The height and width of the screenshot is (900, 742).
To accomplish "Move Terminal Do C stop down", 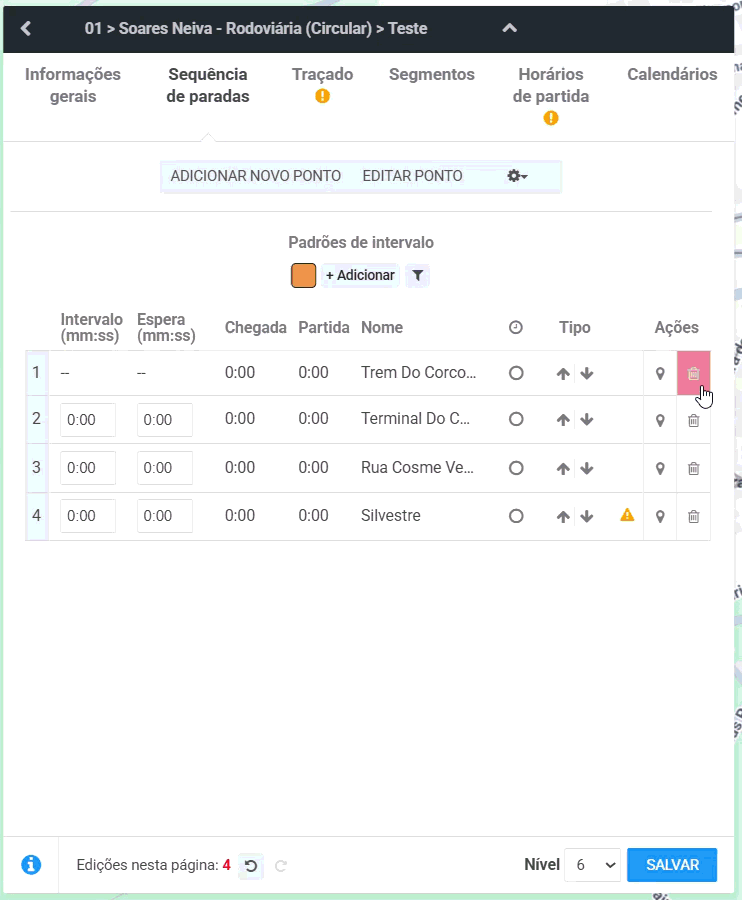I will [x=586, y=420].
